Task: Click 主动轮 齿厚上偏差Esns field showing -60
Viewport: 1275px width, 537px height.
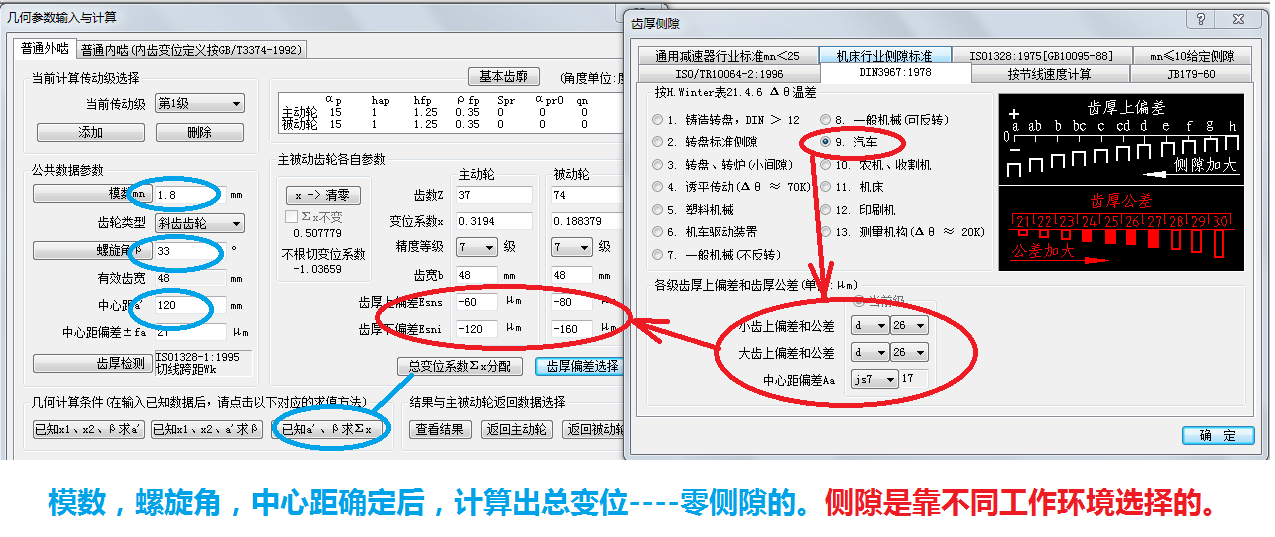Action: 476,302
